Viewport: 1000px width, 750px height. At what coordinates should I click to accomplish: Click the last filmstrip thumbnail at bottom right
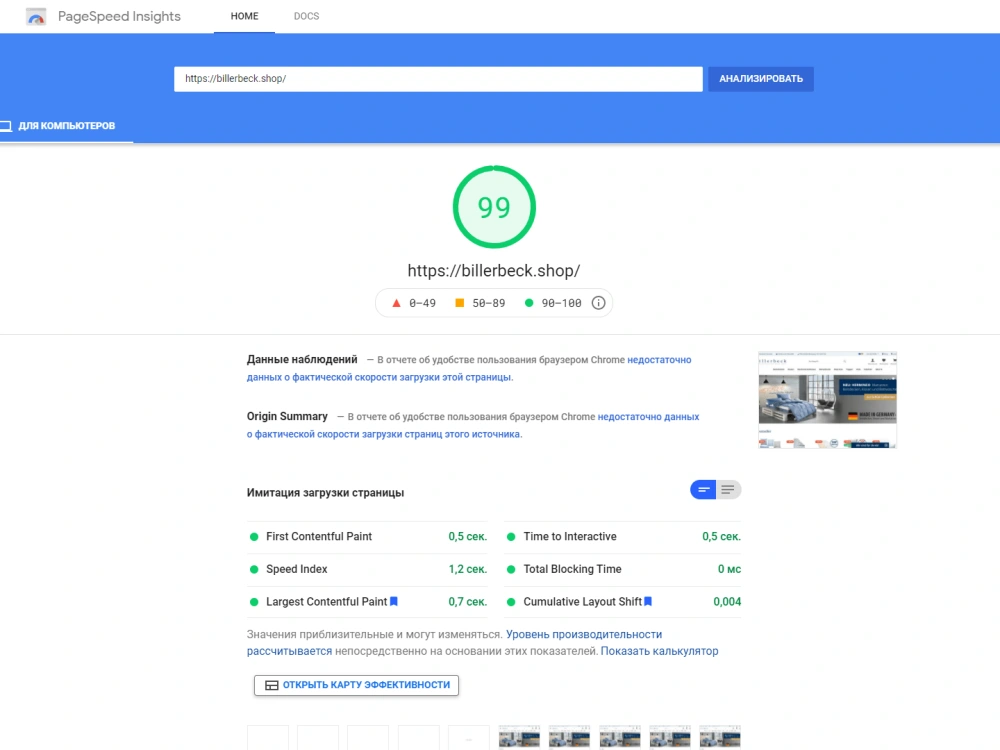[x=720, y=737]
